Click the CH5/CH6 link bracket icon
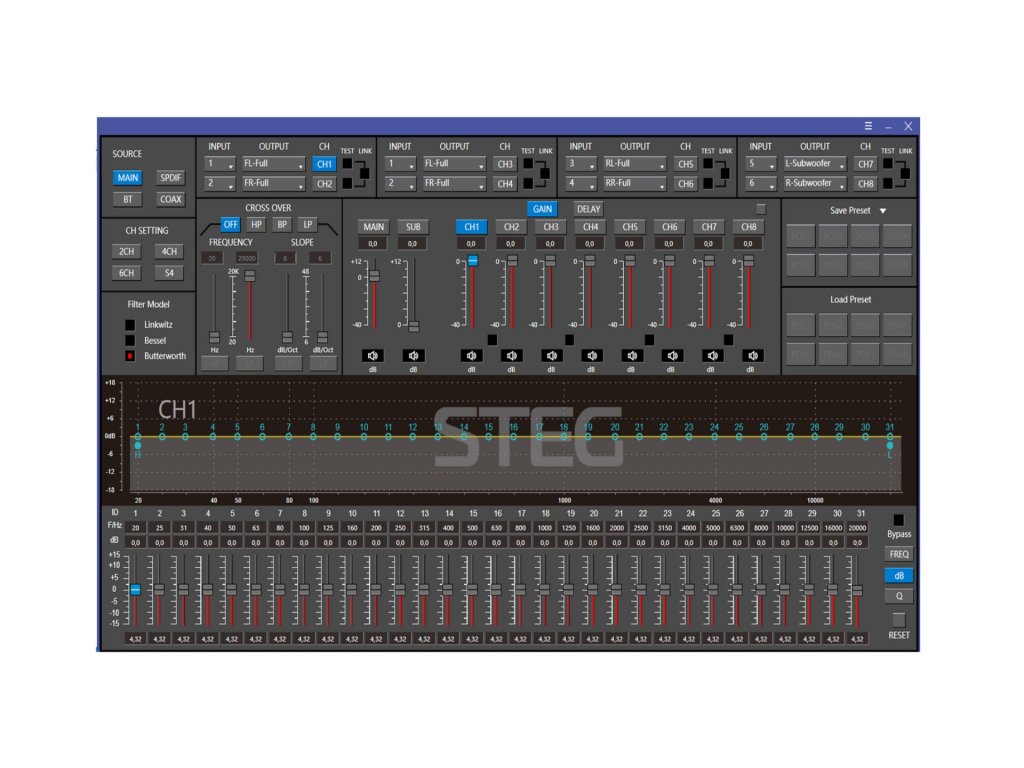1024x768 pixels. (724, 174)
